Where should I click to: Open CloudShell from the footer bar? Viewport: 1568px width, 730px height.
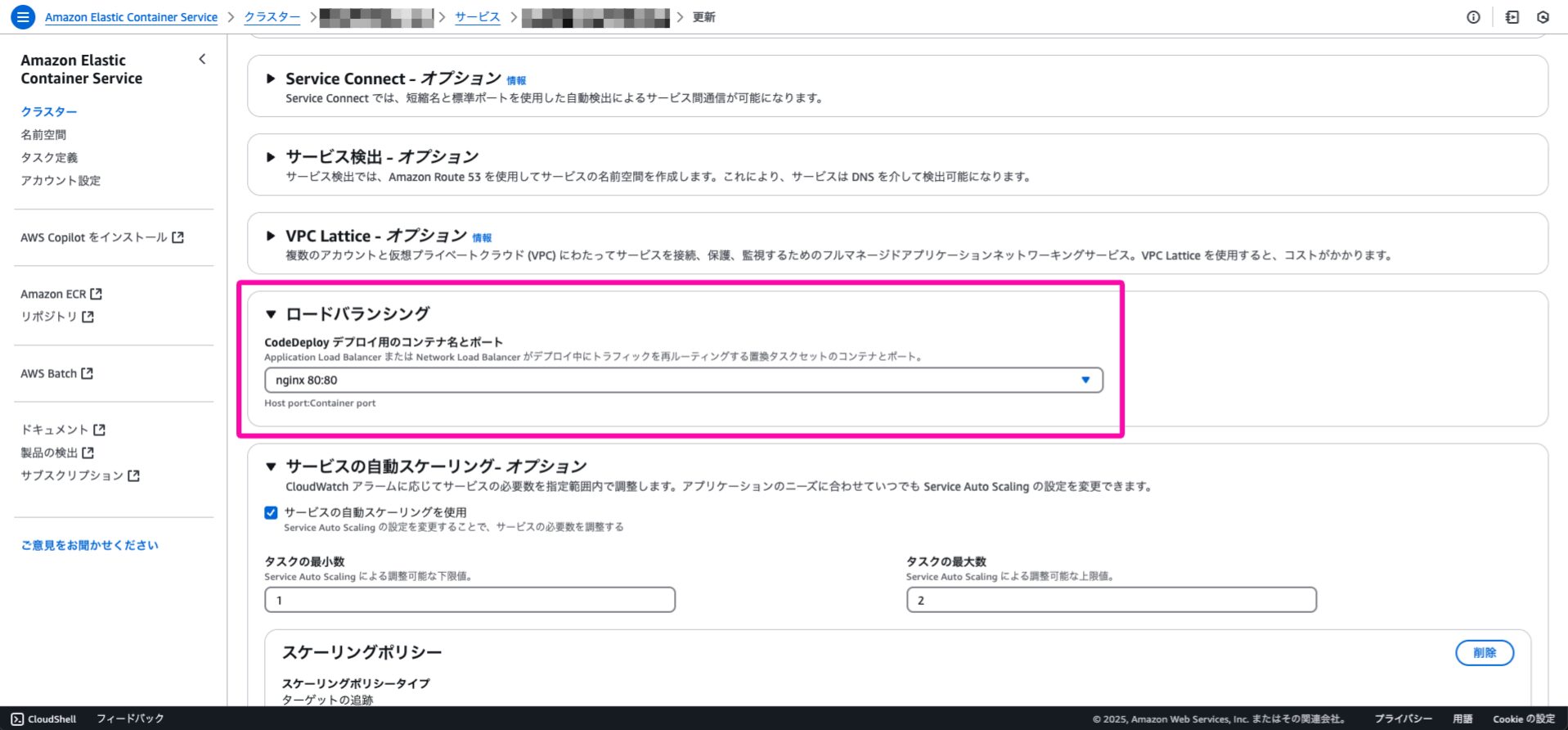tap(43, 719)
